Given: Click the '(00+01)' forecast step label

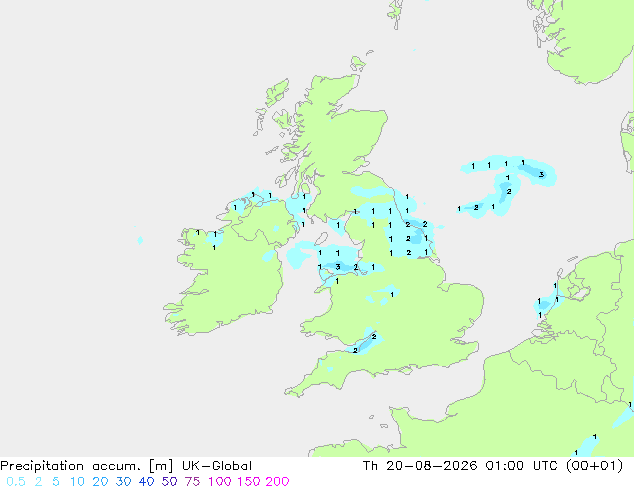Looking at the screenshot, I should coord(594,466).
